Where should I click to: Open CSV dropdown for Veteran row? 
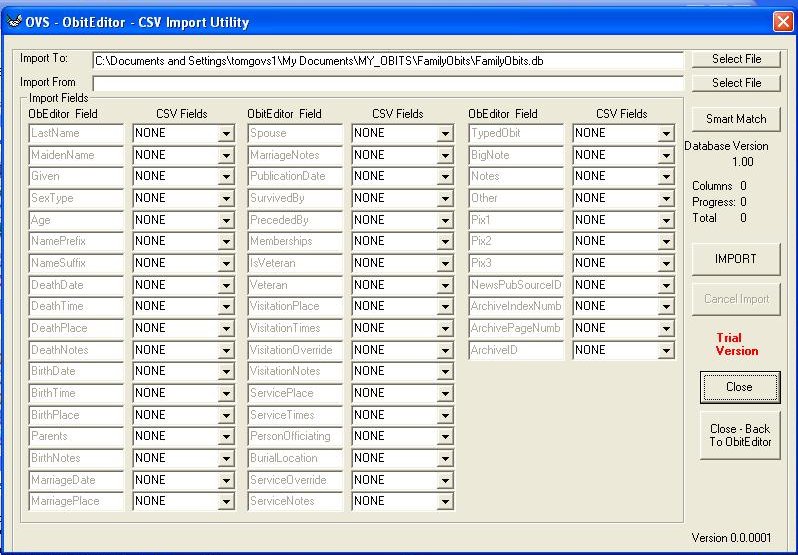445,286
